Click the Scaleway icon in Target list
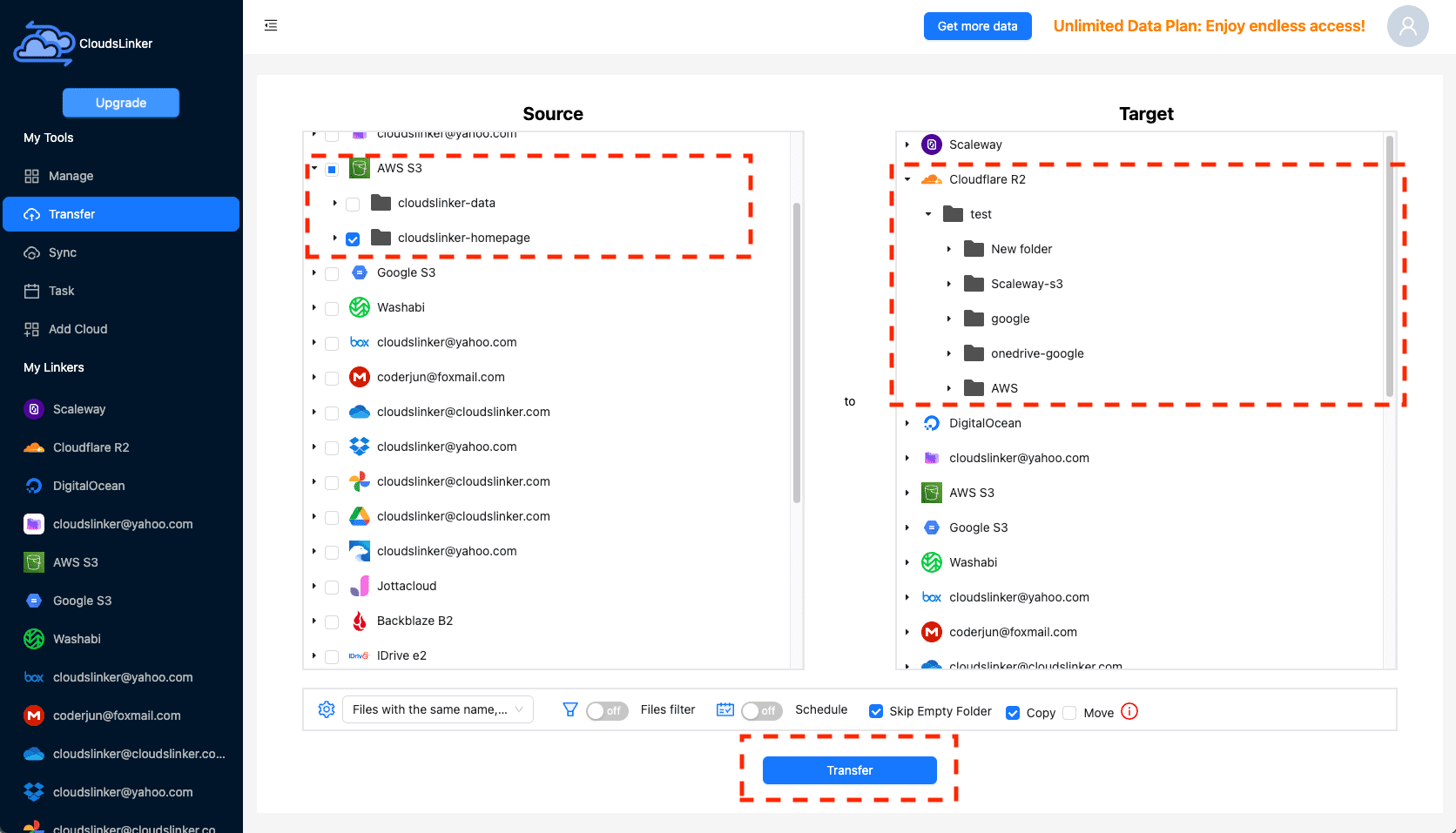Screen dimensions: 1456x833 pos(932,144)
